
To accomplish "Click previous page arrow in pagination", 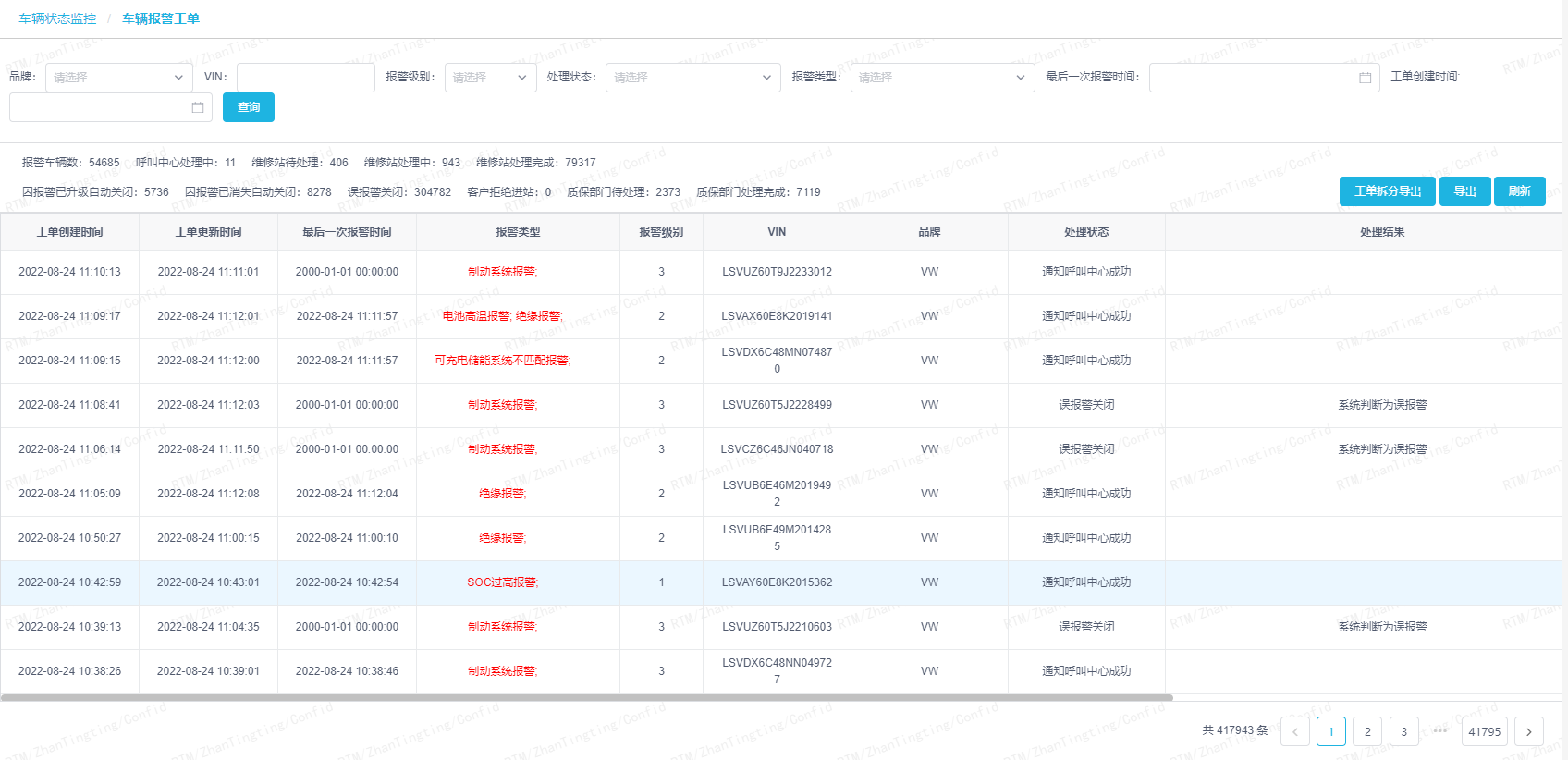I will (1294, 731).
